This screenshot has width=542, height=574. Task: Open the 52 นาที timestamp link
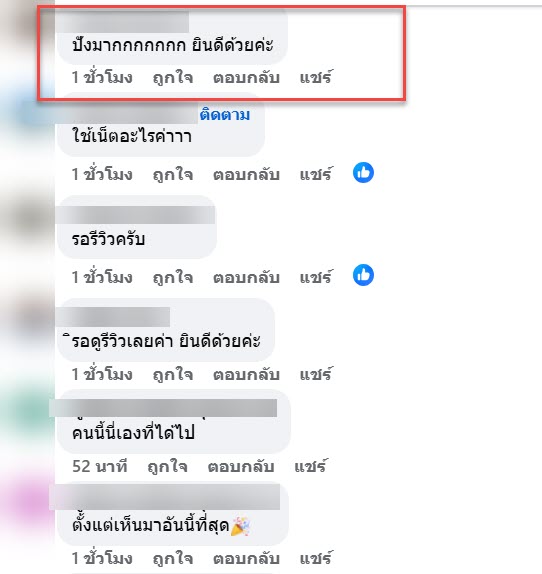[100, 467]
